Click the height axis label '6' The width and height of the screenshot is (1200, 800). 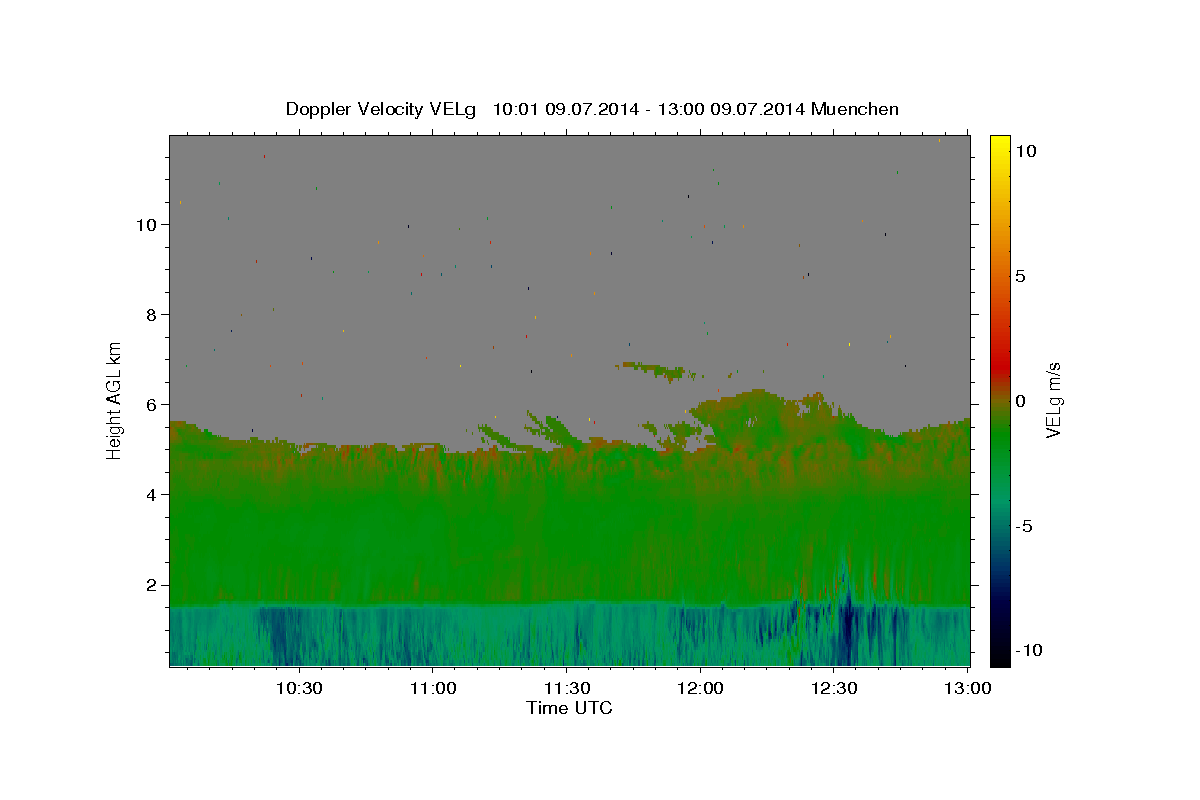pyautogui.click(x=151, y=405)
